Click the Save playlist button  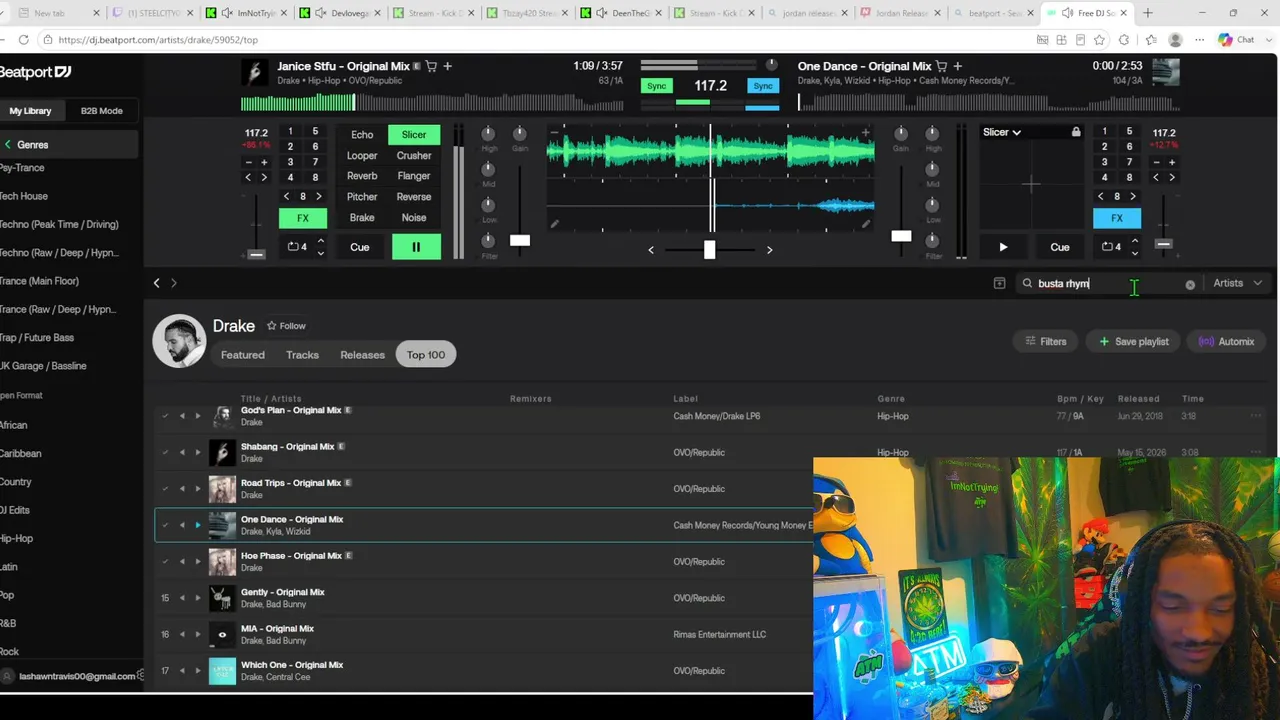point(1134,342)
